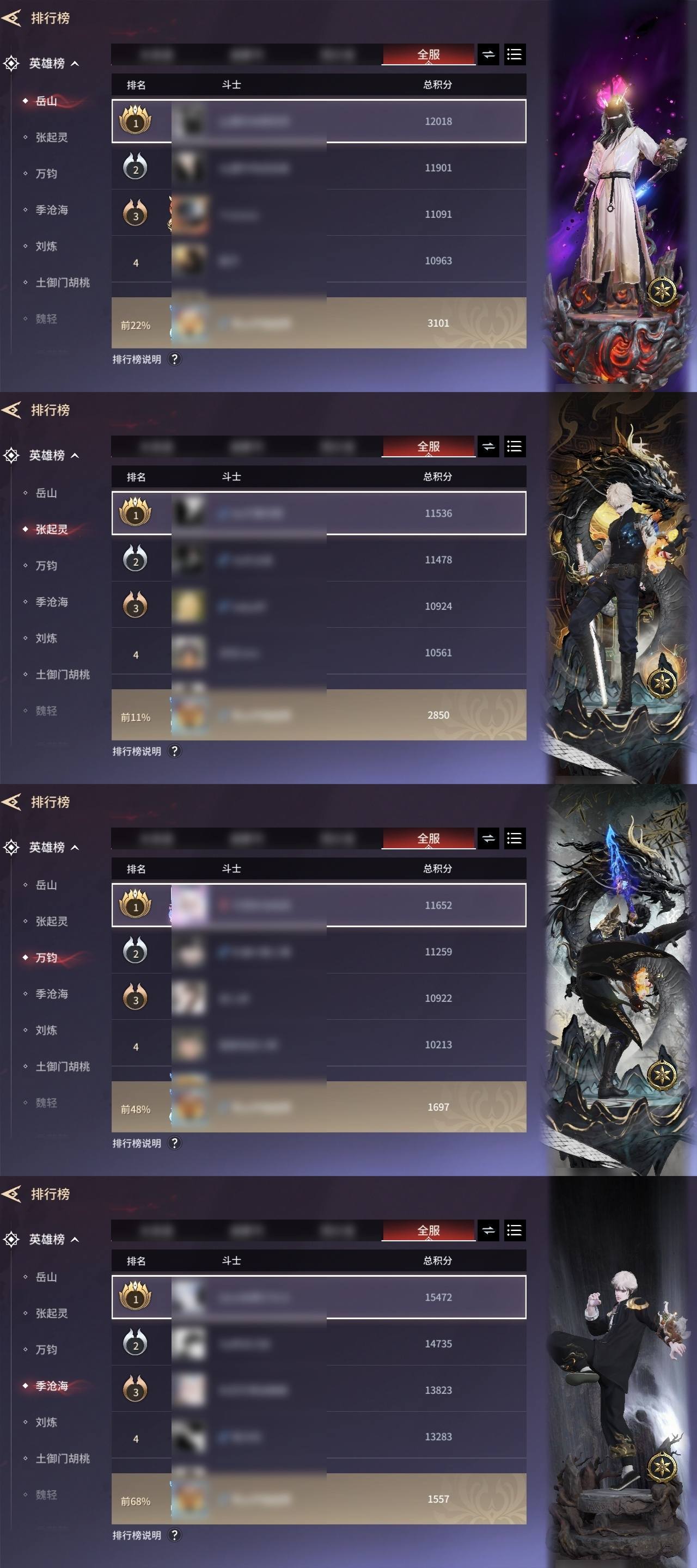Collapse the 英雄榜 chevron in the 前11% panel
The image size is (697, 1568).
click(75, 455)
